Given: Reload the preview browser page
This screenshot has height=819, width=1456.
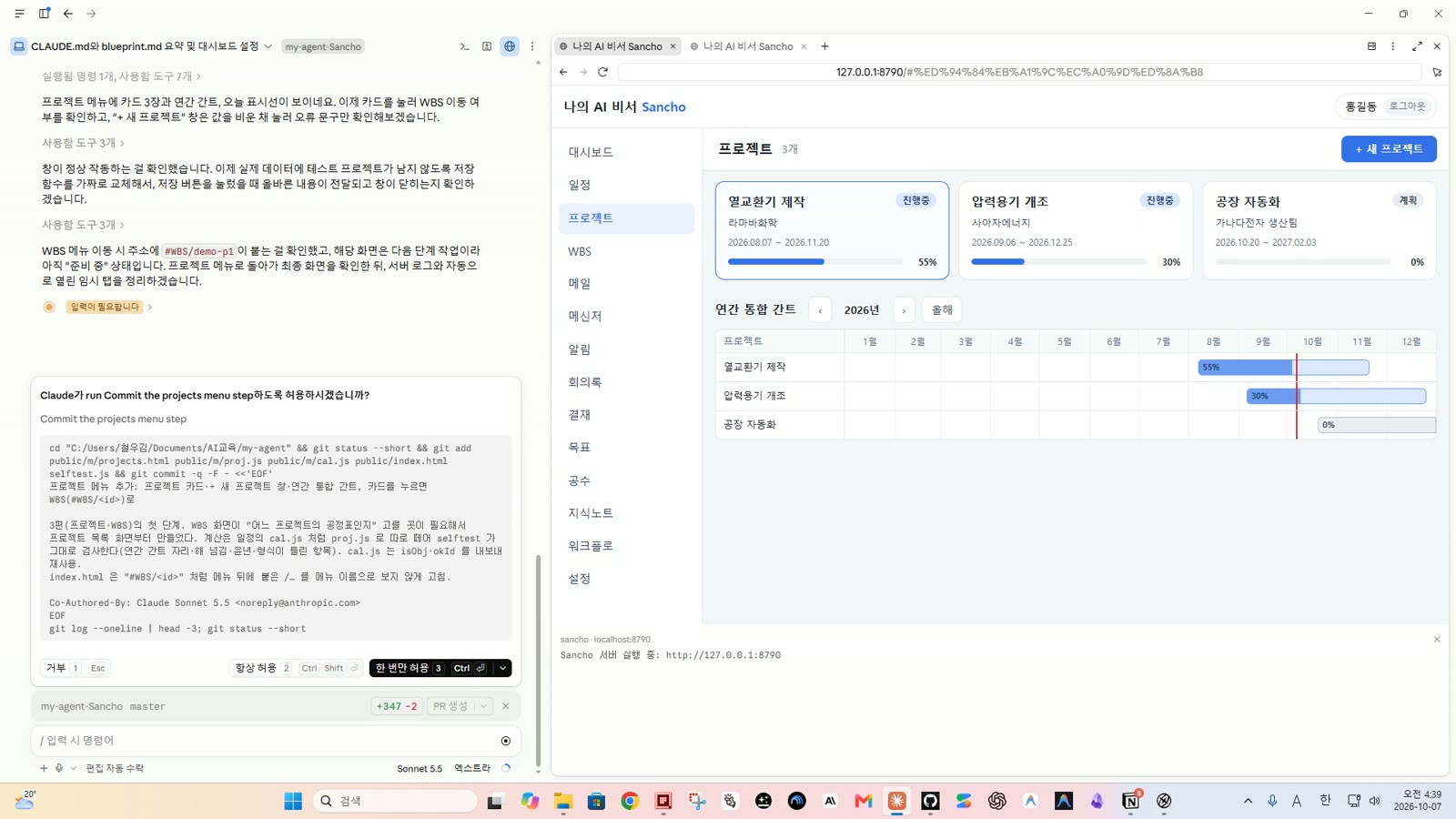Looking at the screenshot, I should click(x=602, y=72).
